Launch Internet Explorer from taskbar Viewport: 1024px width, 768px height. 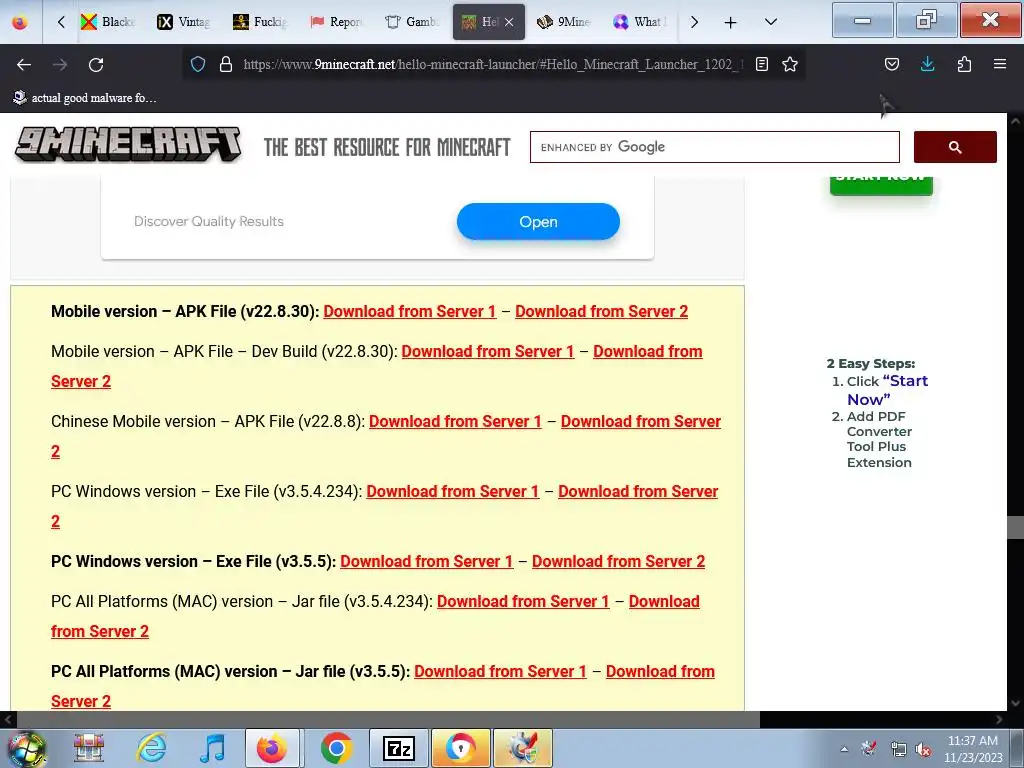(150, 748)
